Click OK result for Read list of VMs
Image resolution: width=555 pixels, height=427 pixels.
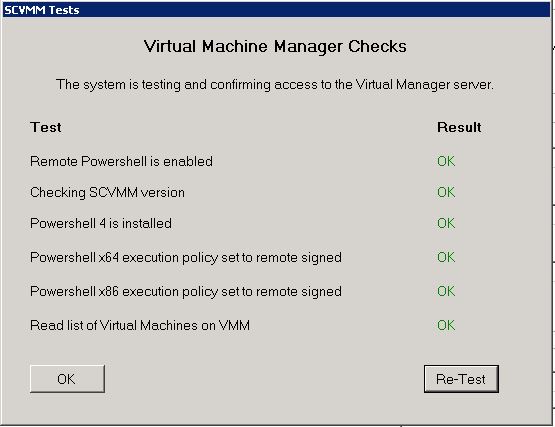[x=446, y=325]
